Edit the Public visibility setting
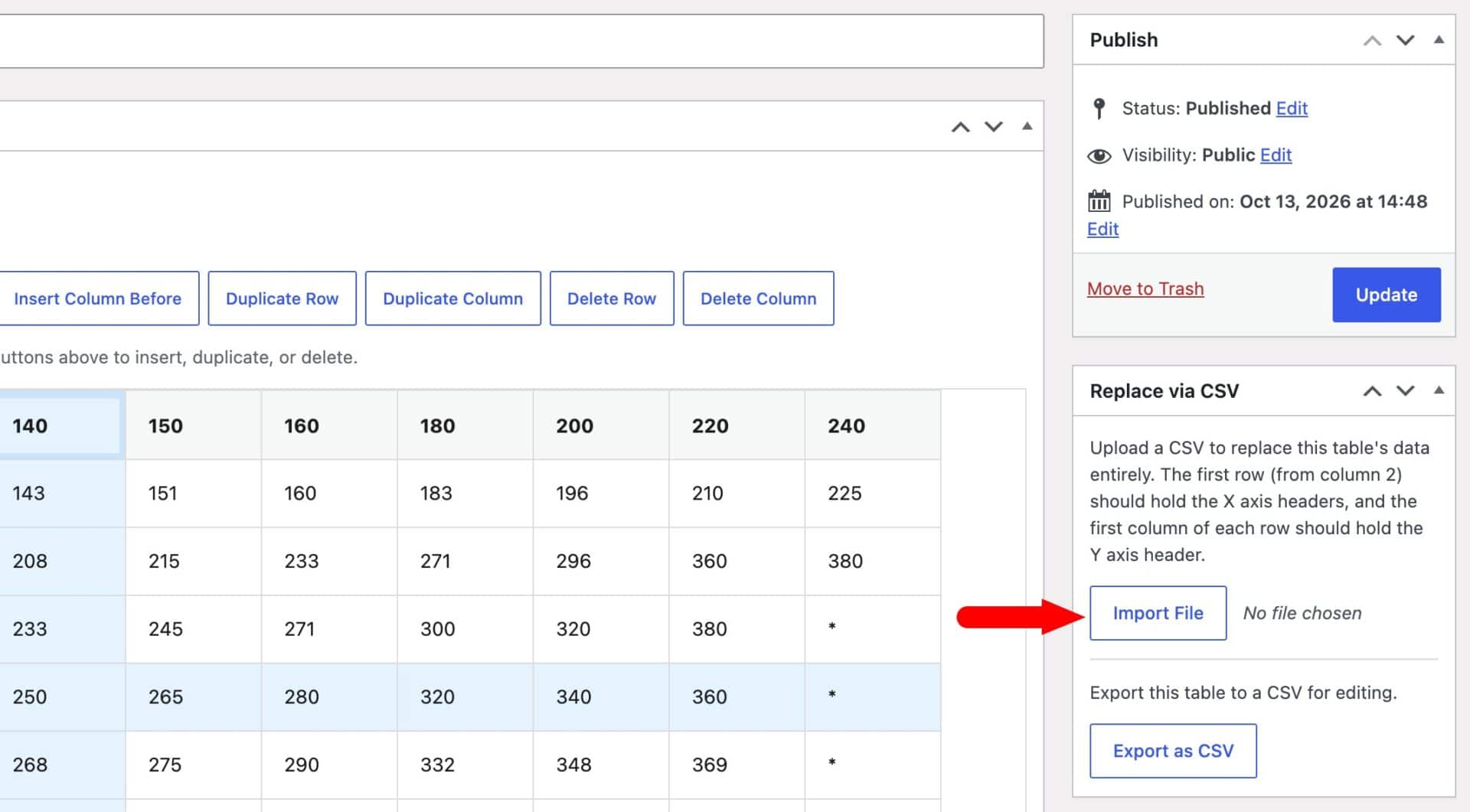The width and height of the screenshot is (1470, 812). [x=1276, y=155]
